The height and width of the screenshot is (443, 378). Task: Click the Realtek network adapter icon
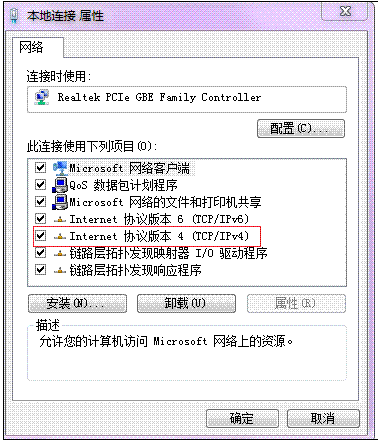(42, 97)
